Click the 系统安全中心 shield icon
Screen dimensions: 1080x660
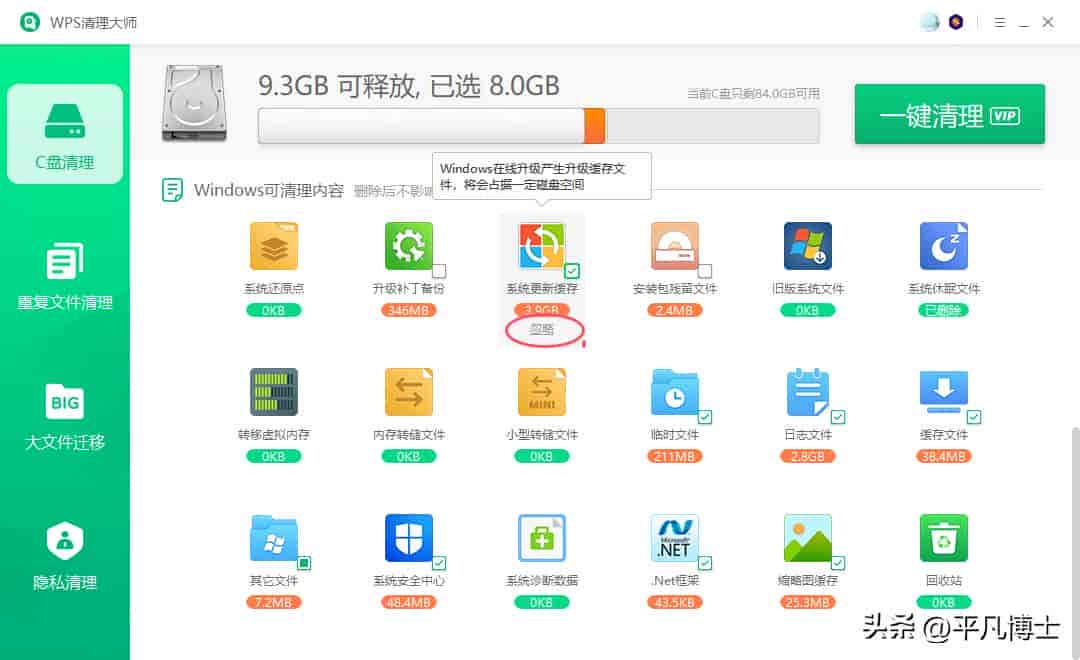[408, 538]
